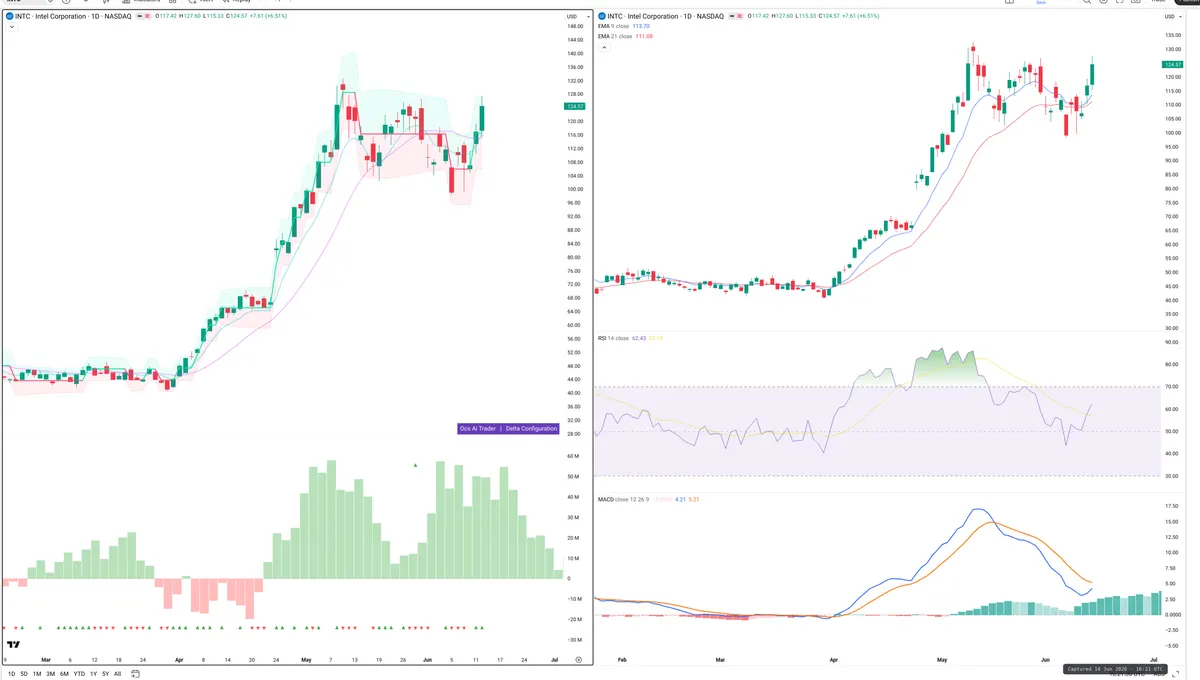Click Apr label on left chart time axis
This screenshot has width=1200, height=680.
click(x=179, y=660)
